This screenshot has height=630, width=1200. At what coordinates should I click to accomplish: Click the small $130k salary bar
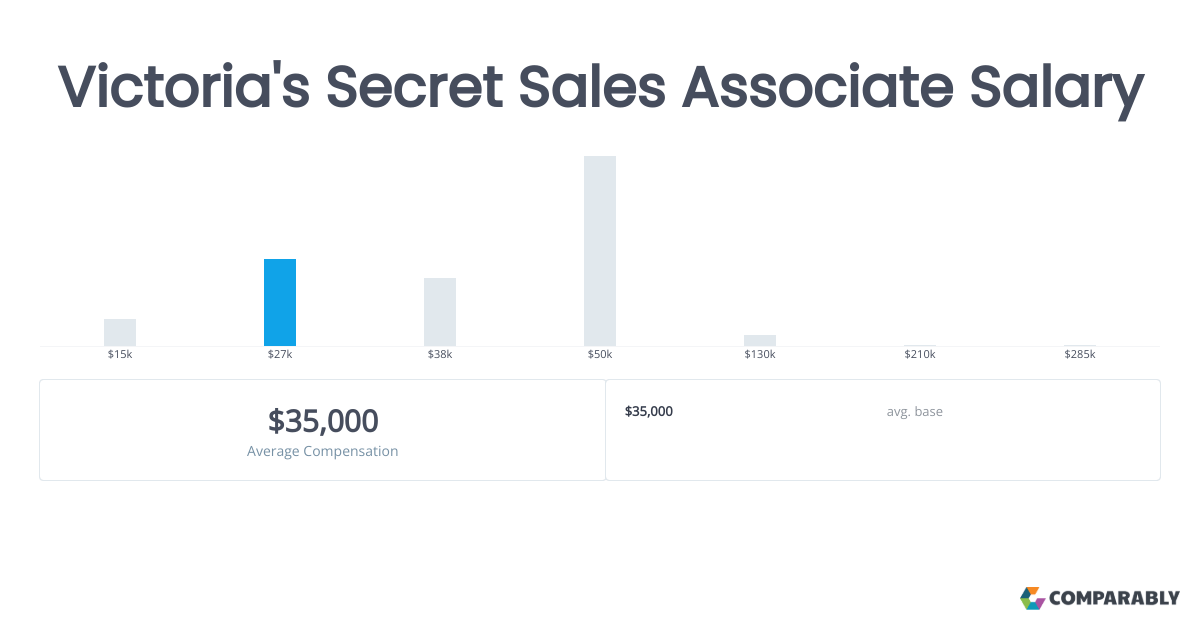(x=760, y=340)
